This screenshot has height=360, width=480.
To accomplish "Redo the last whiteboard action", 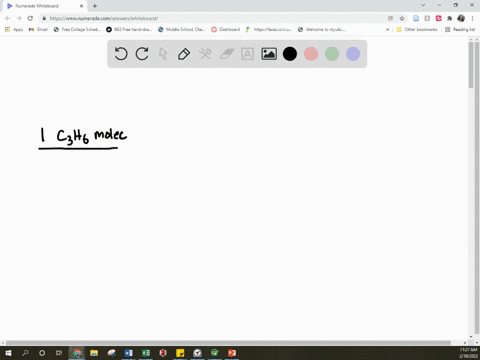I will coord(142,54).
